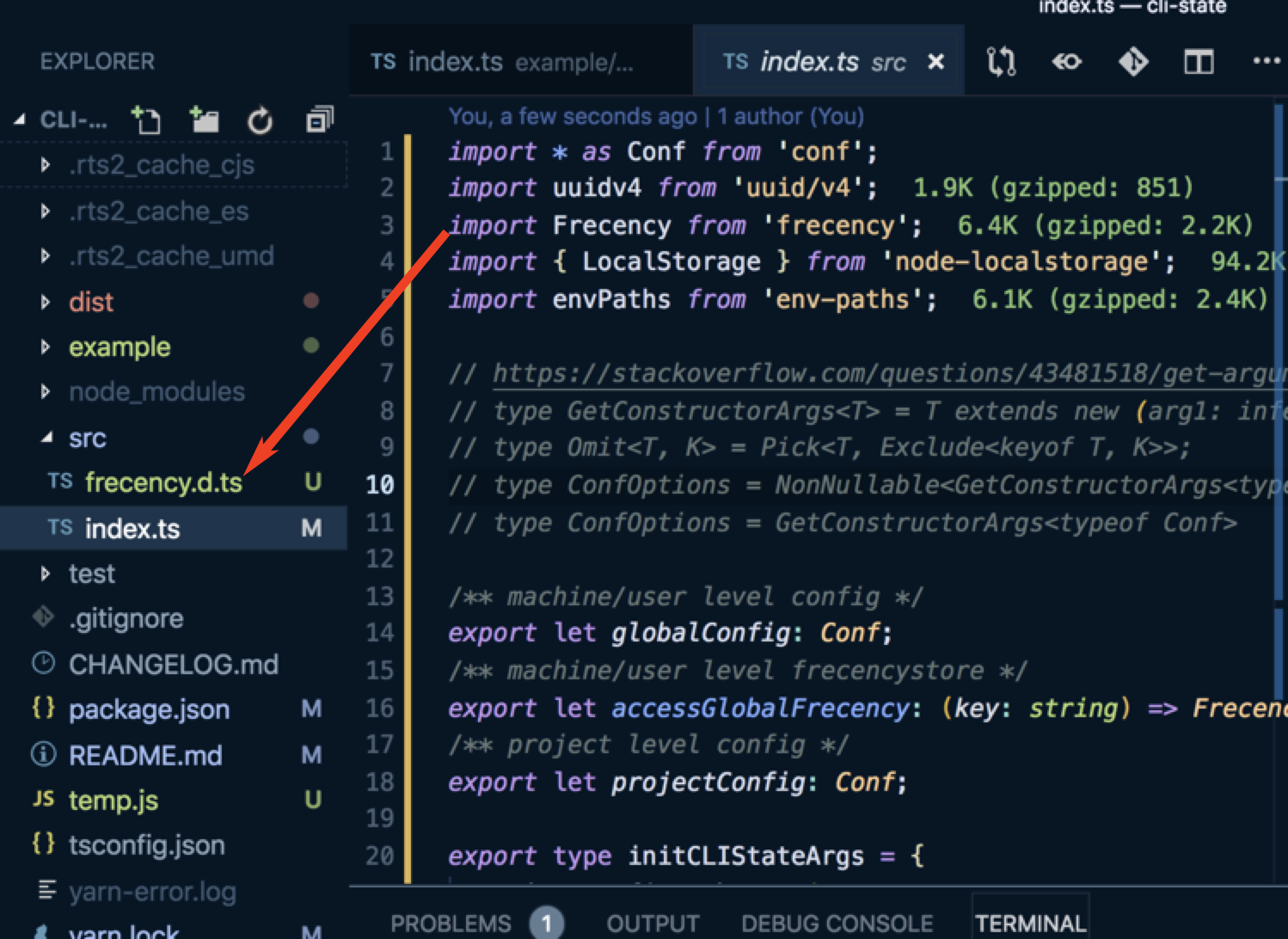The width and height of the screenshot is (1288, 939).
Task: Click the green modified dot beside example folder
Action: coord(311,347)
